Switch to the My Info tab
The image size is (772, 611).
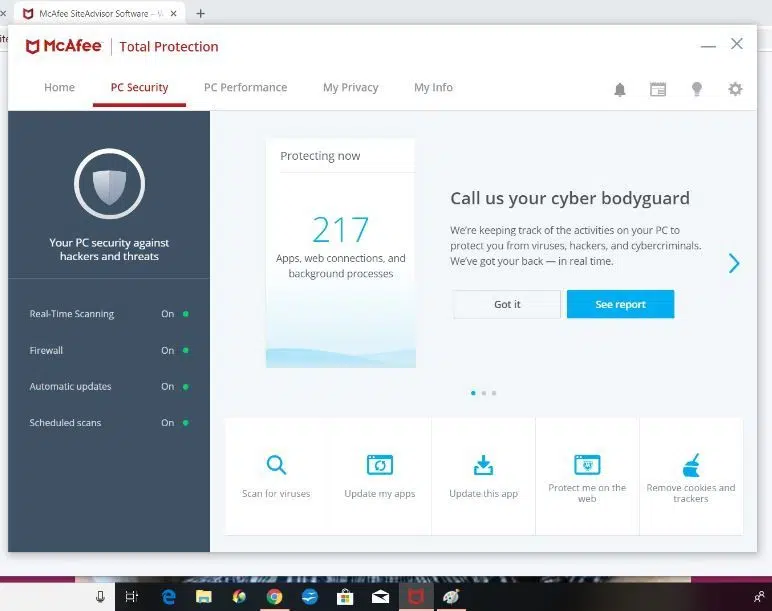[x=433, y=87]
